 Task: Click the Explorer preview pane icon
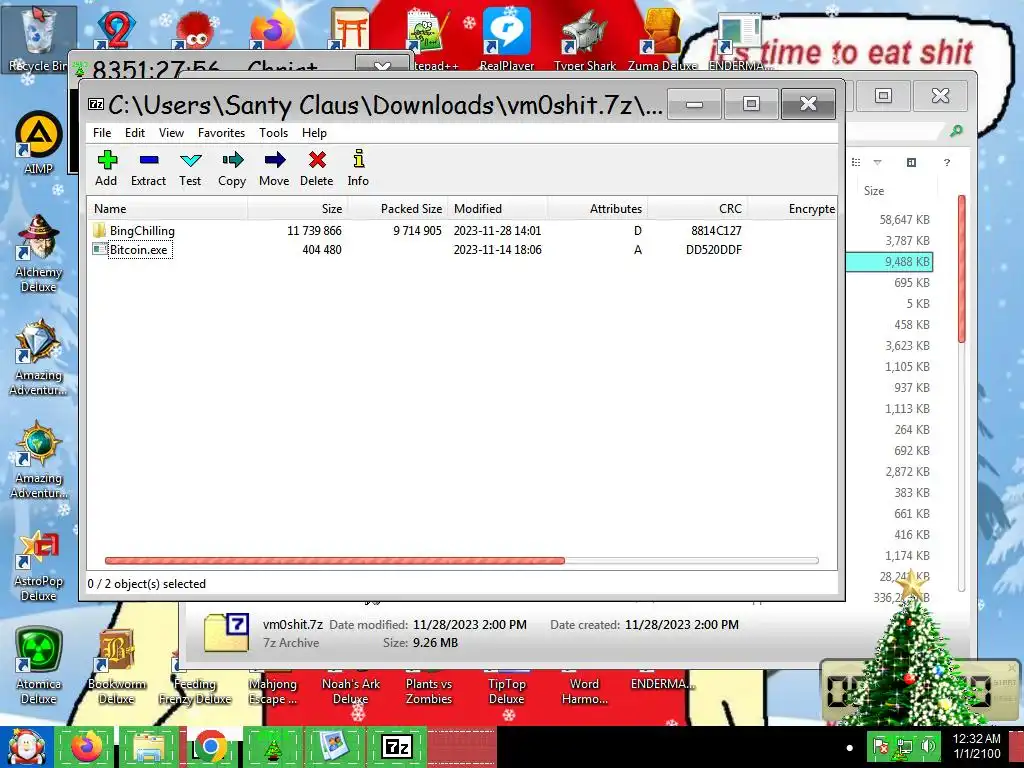coord(912,162)
